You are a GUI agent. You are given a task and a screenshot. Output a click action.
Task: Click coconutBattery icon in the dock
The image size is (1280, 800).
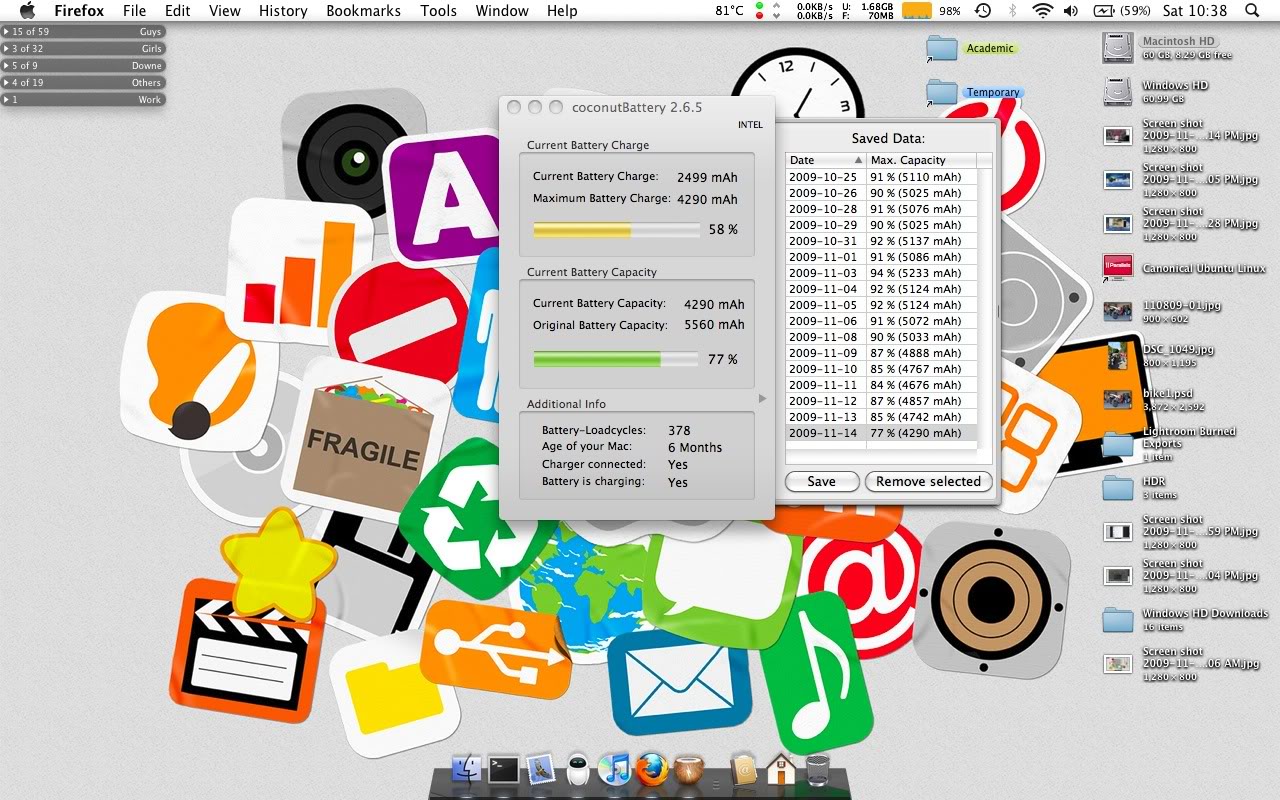tap(688, 769)
